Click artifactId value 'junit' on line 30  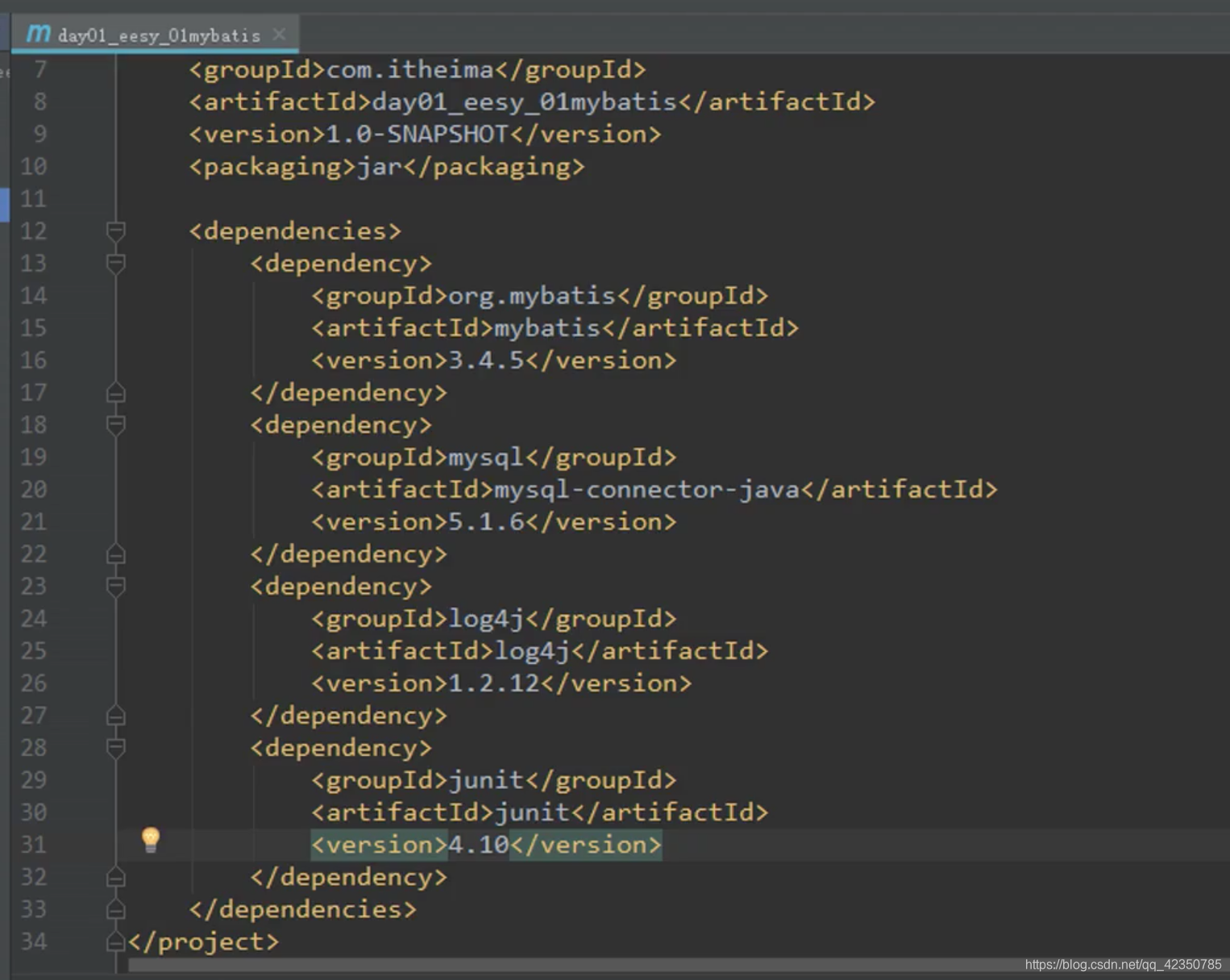point(532,812)
